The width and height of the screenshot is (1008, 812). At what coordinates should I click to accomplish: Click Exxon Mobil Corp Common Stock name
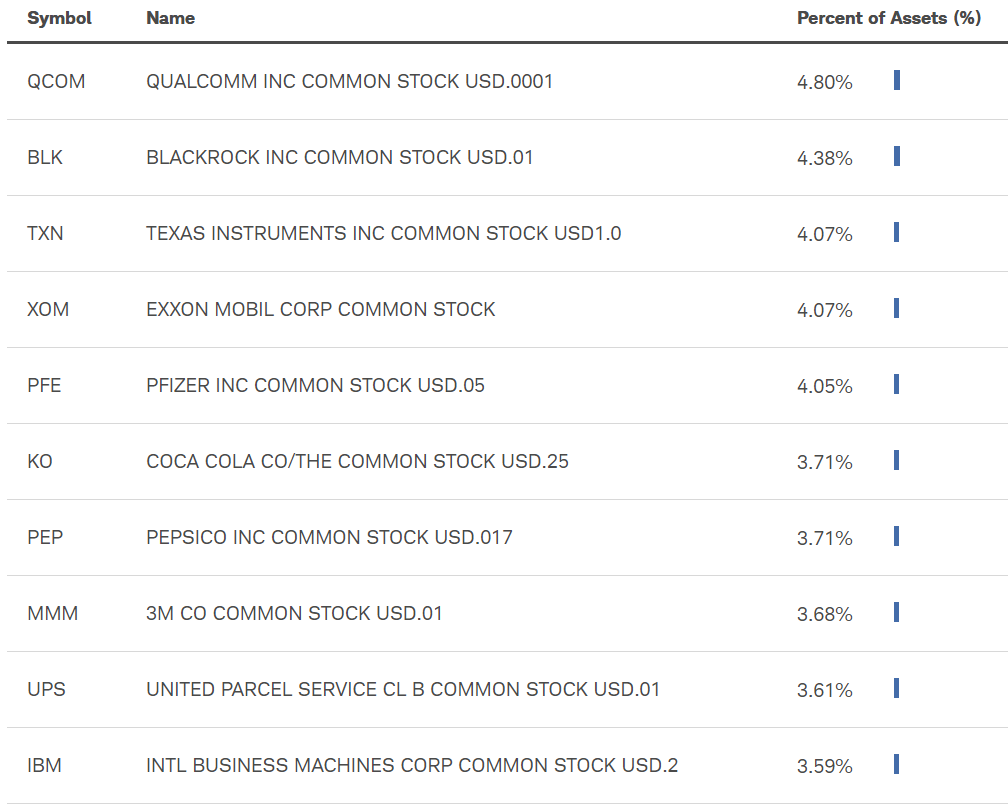(x=321, y=309)
